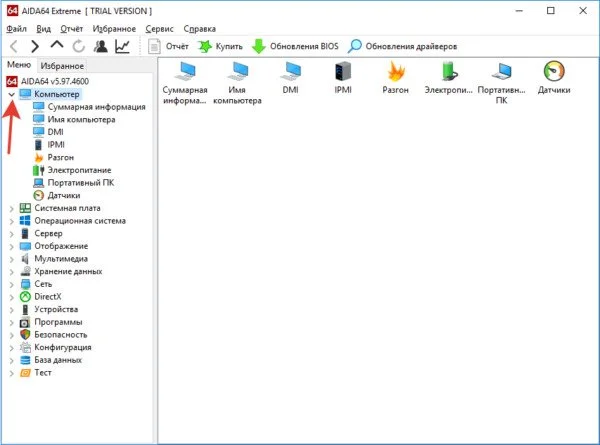This screenshot has width=600, height=445.
Task: Select Тест in the tree
Action: (42, 372)
